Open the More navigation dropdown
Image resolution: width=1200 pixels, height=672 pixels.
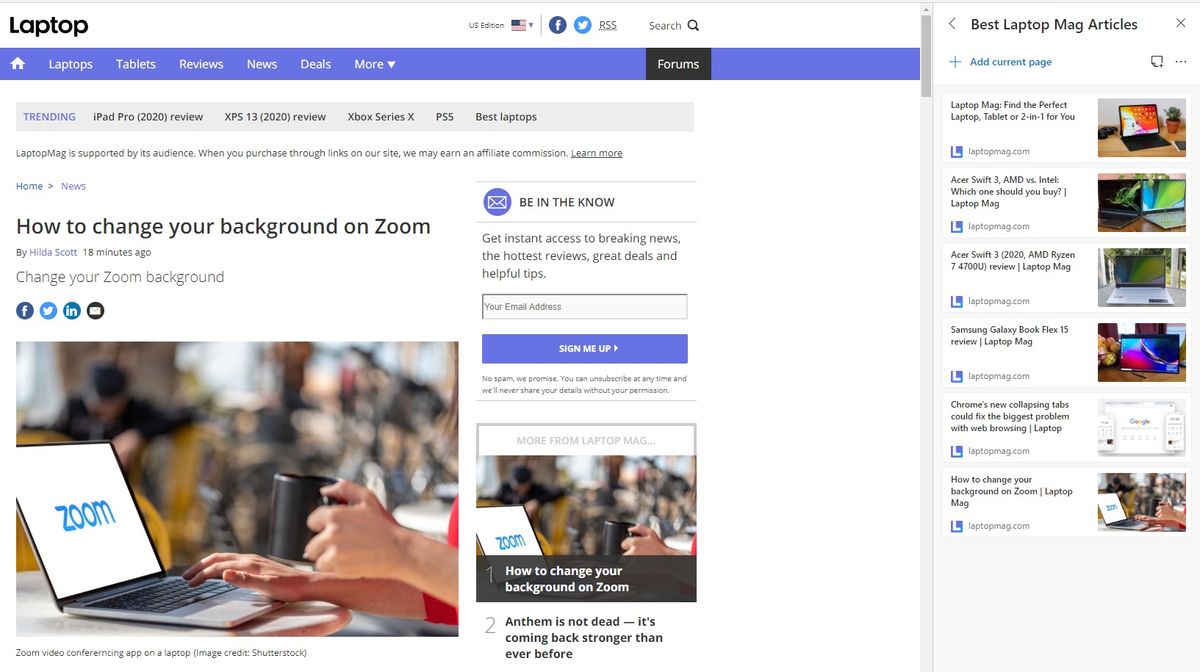374,63
